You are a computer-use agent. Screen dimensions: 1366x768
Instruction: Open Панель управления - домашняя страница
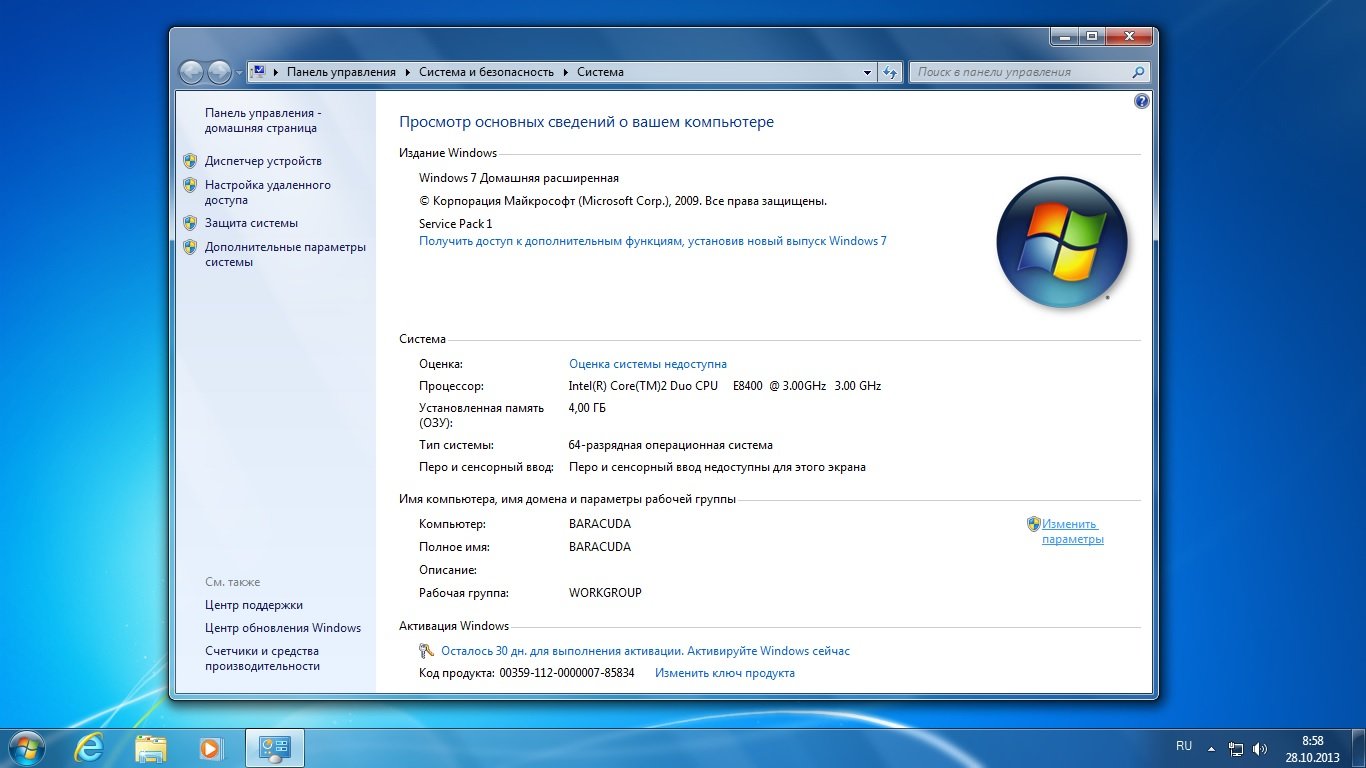pos(263,121)
